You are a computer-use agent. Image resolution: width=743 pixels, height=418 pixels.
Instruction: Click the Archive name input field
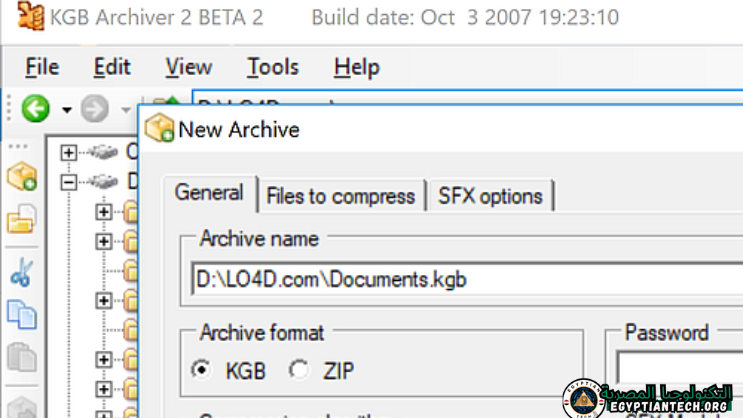click(x=467, y=279)
